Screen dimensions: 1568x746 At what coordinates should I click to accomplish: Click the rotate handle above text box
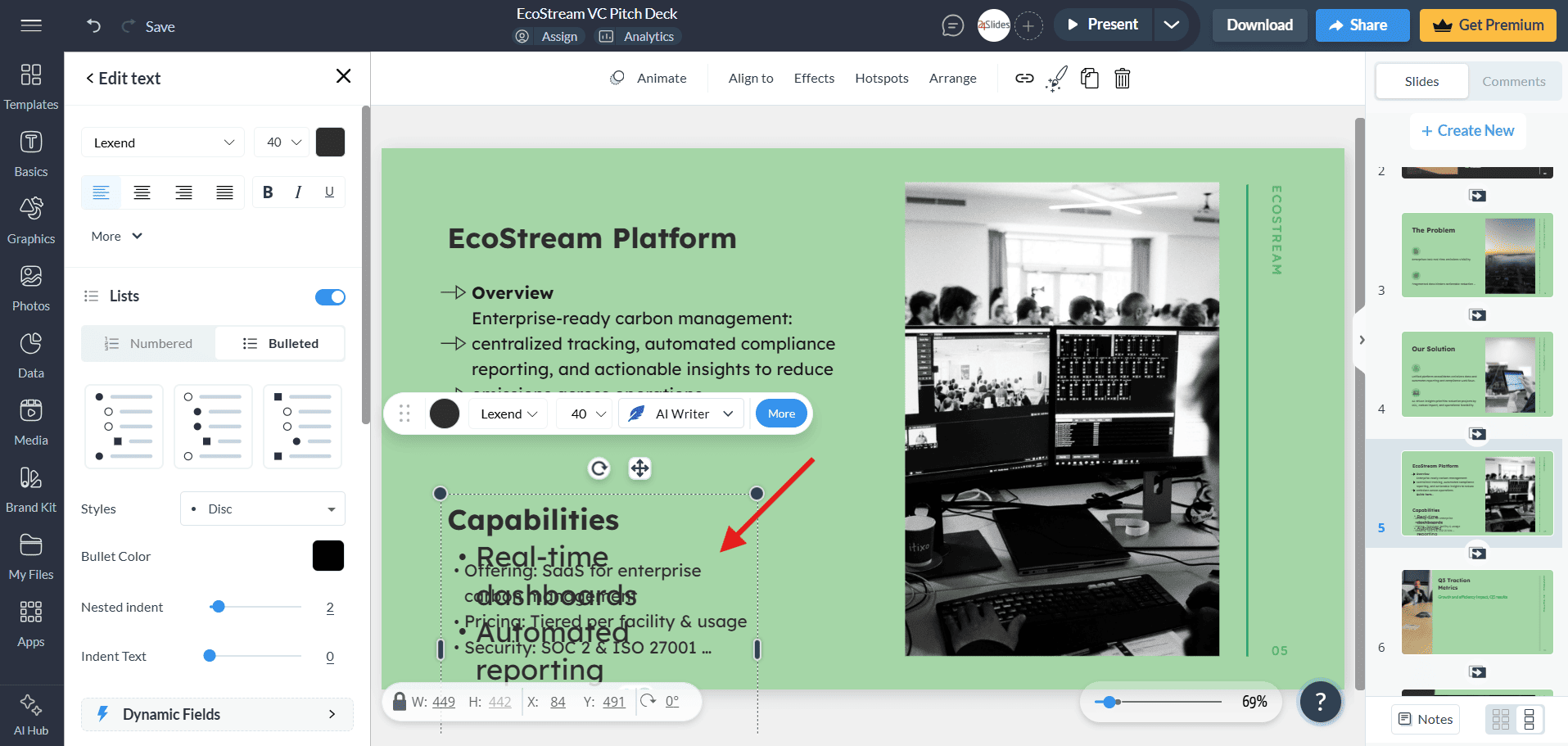tap(599, 468)
